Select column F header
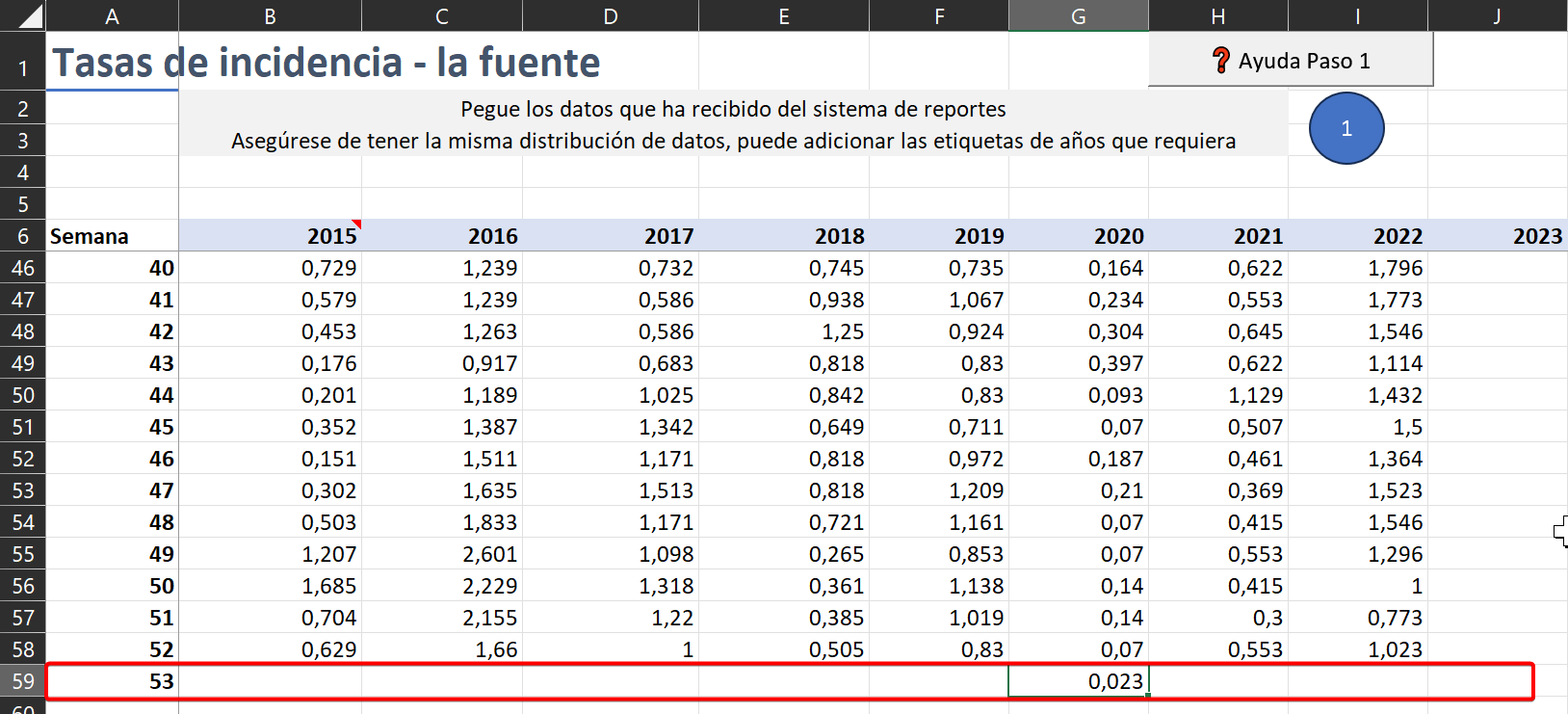Viewport: 1568px width, 714px height. coord(939,15)
